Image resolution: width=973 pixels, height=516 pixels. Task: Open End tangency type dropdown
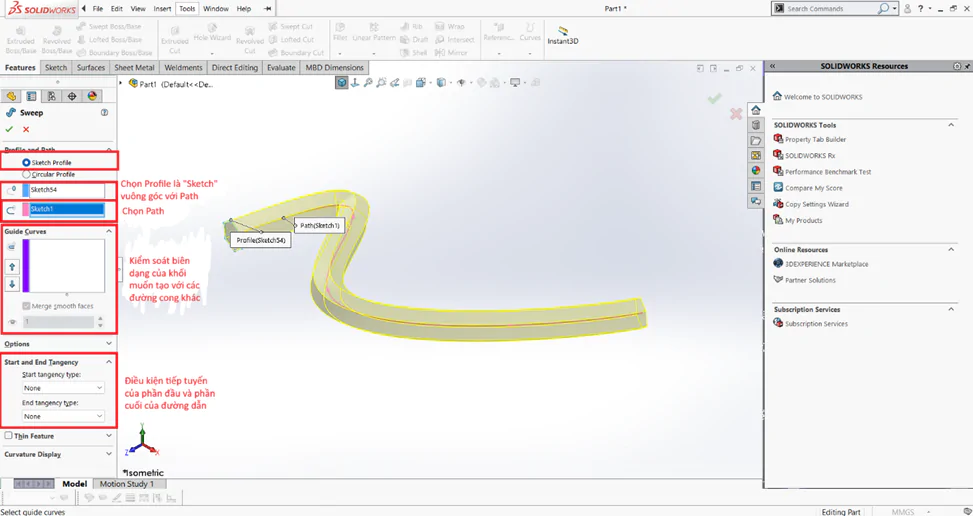click(x=63, y=416)
